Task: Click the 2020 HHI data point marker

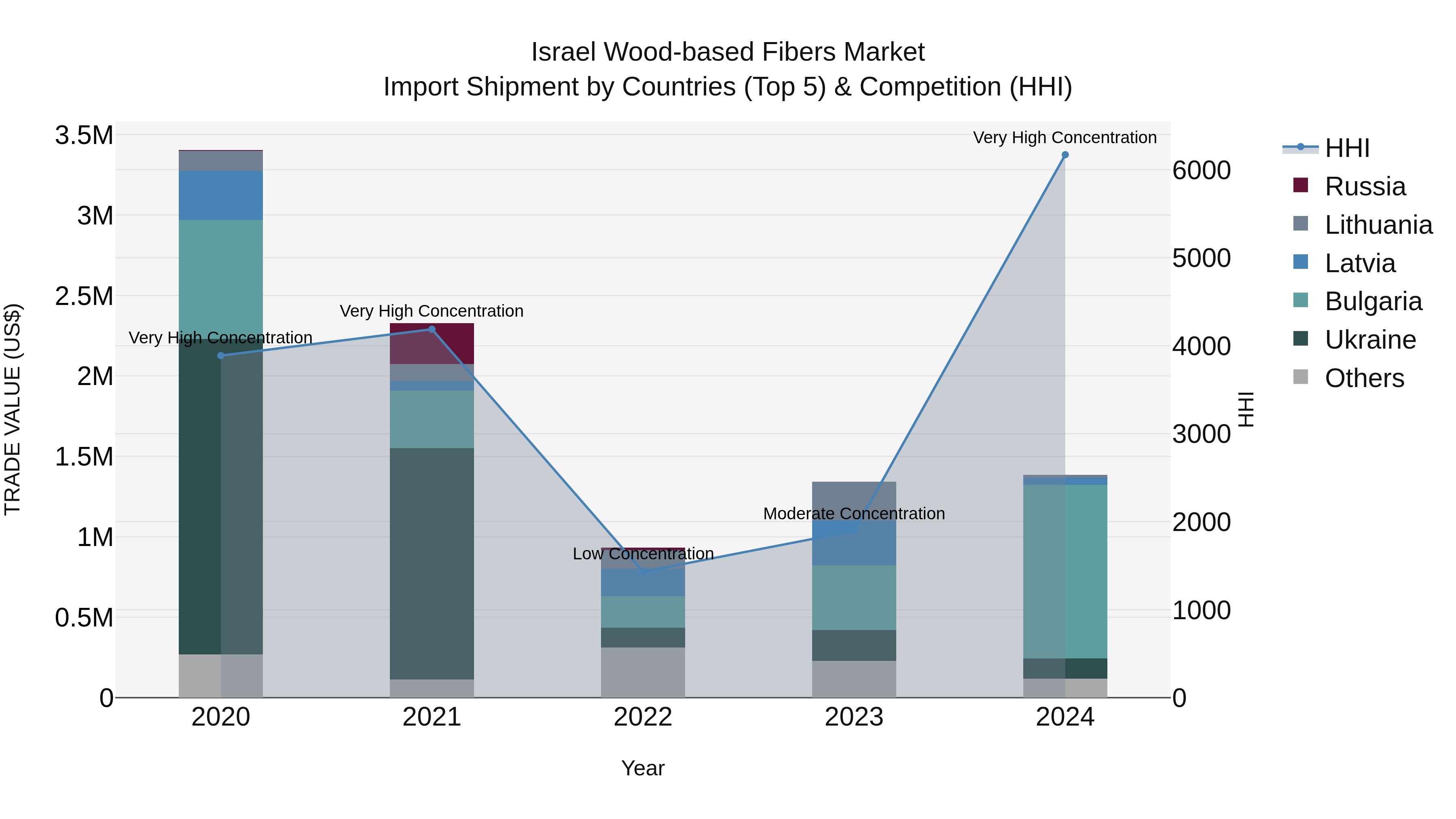Action: point(221,356)
